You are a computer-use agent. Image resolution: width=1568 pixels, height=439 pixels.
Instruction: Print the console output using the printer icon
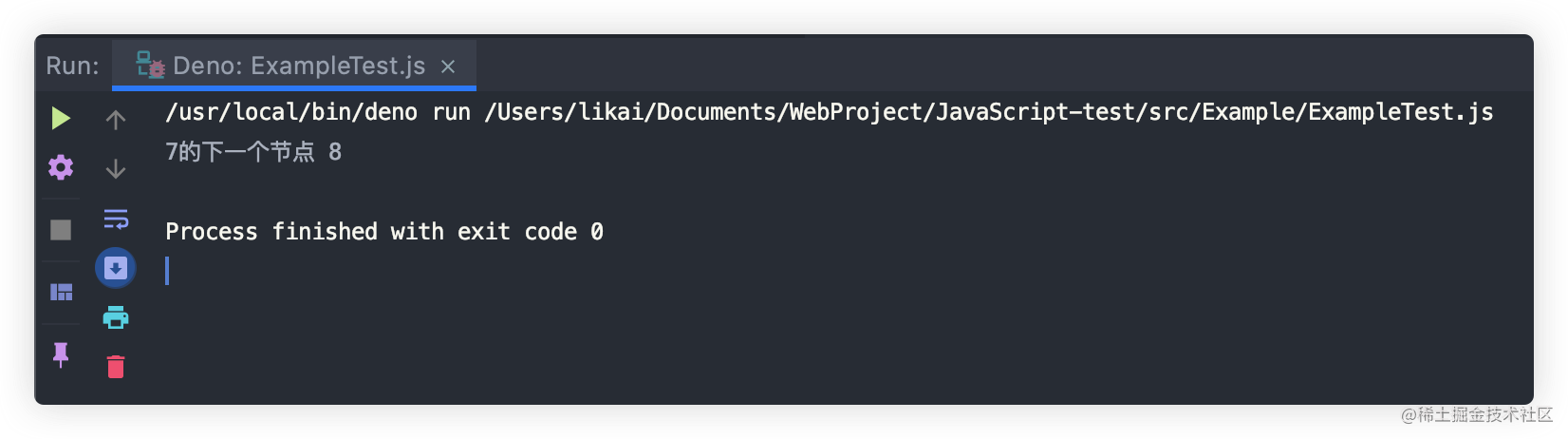point(116,317)
